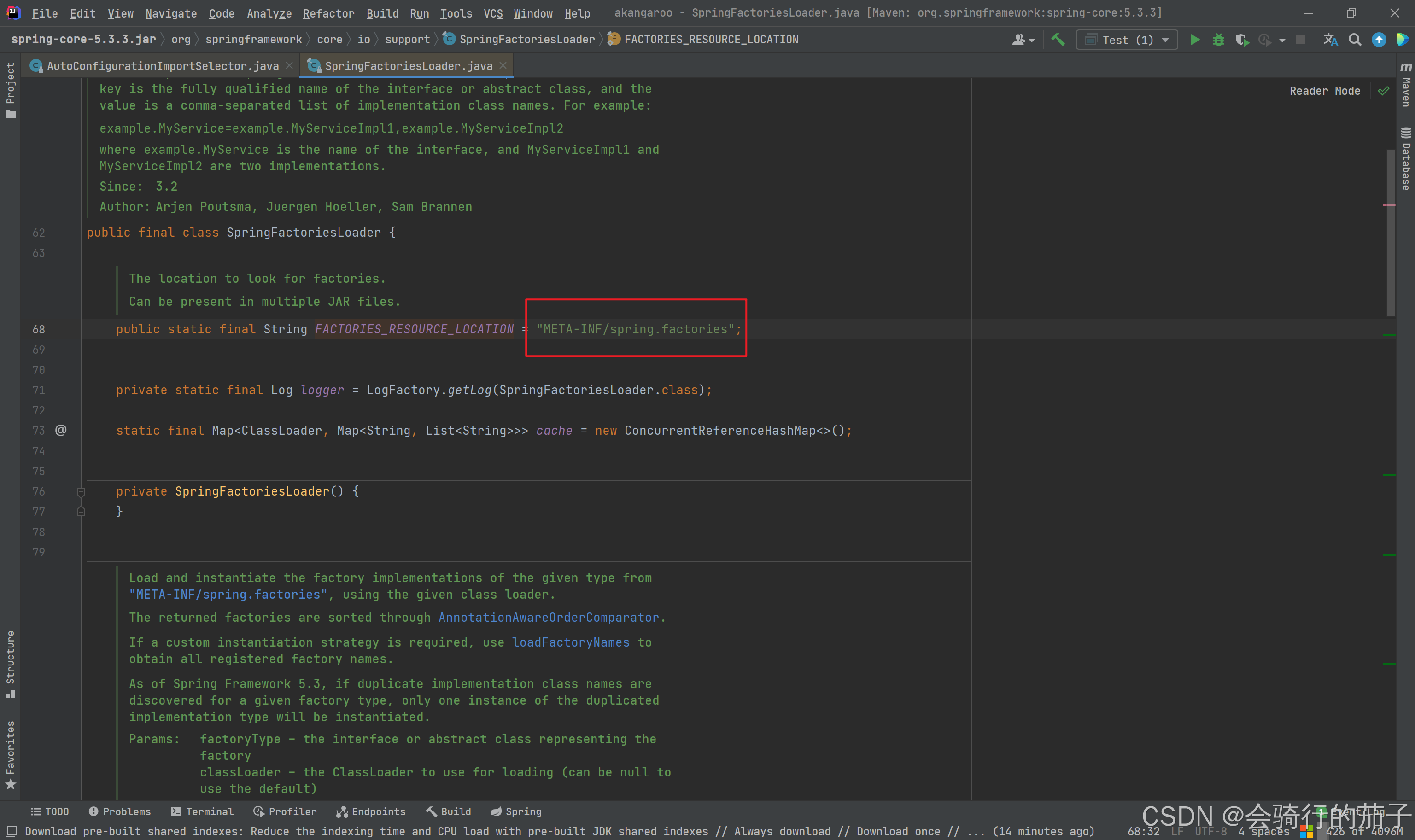Open the Maven tool window
1415x840 pixels.
click(1406, 85)
